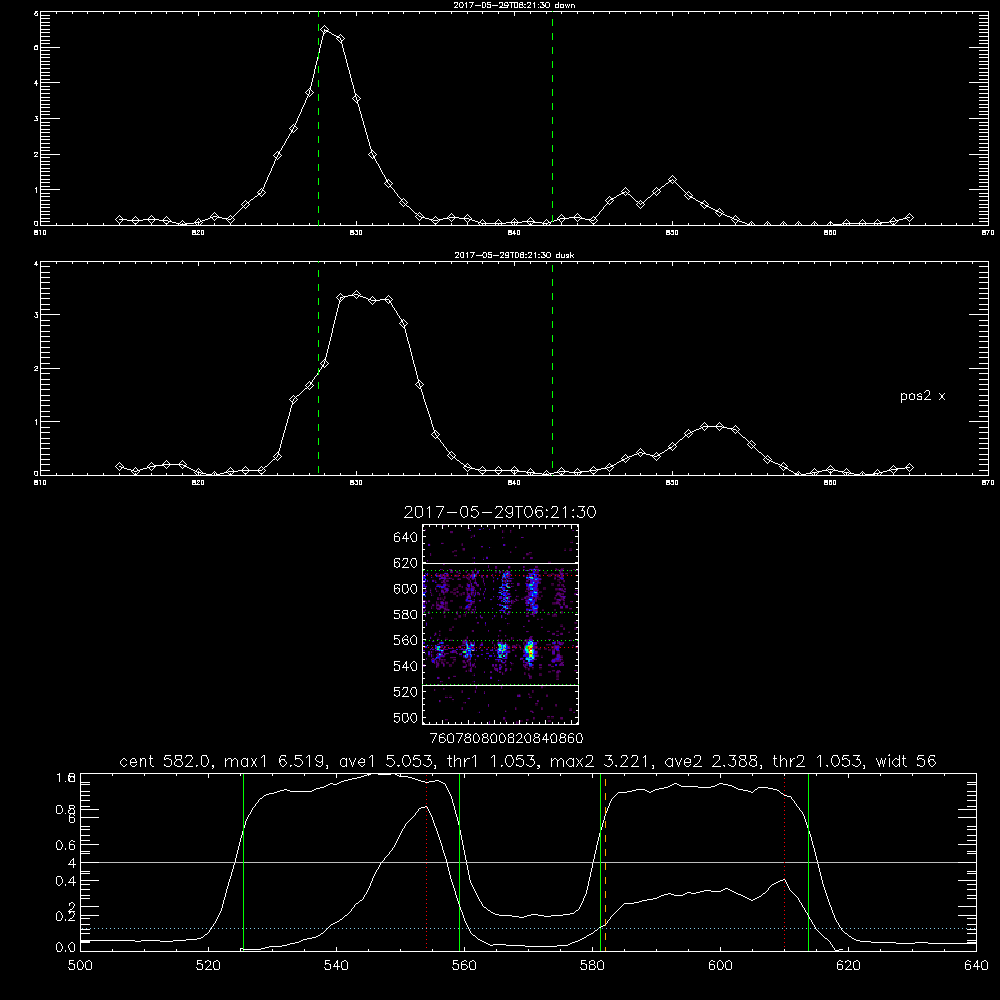Select left green dashed marker in dawn plot

coord(318,118)
